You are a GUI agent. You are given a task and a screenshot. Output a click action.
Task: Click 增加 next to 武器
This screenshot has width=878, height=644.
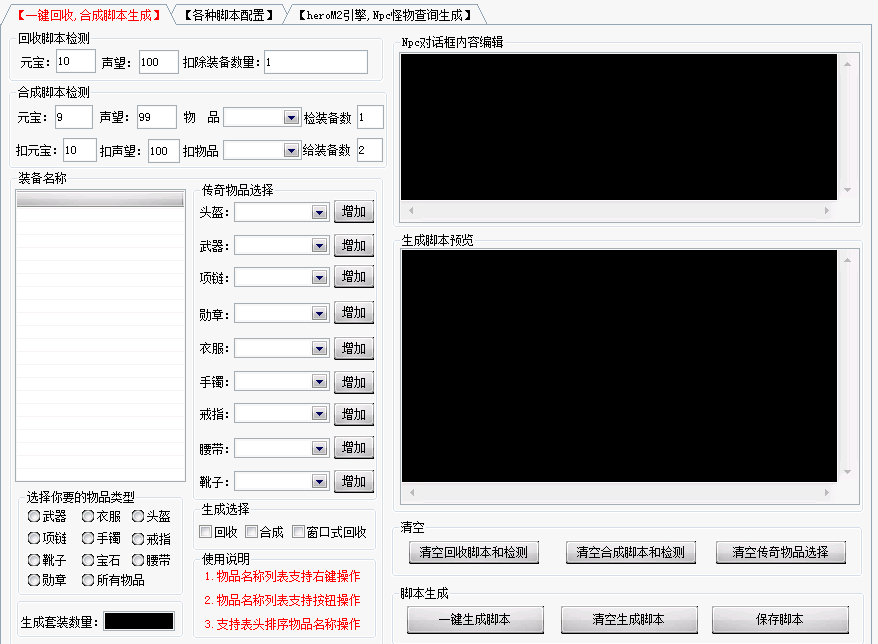coord(354,245)
